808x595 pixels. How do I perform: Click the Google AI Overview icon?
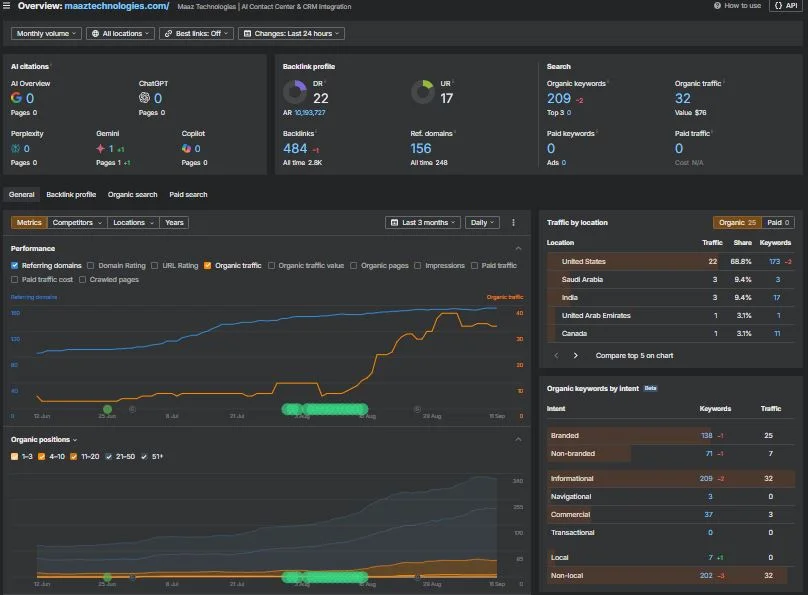(16, 98)
